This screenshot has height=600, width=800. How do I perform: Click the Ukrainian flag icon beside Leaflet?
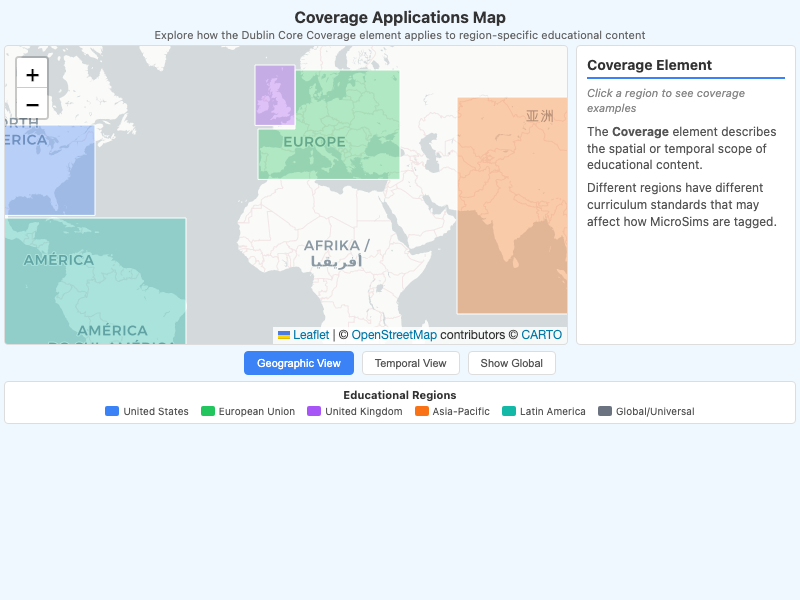tap(283, 334)
